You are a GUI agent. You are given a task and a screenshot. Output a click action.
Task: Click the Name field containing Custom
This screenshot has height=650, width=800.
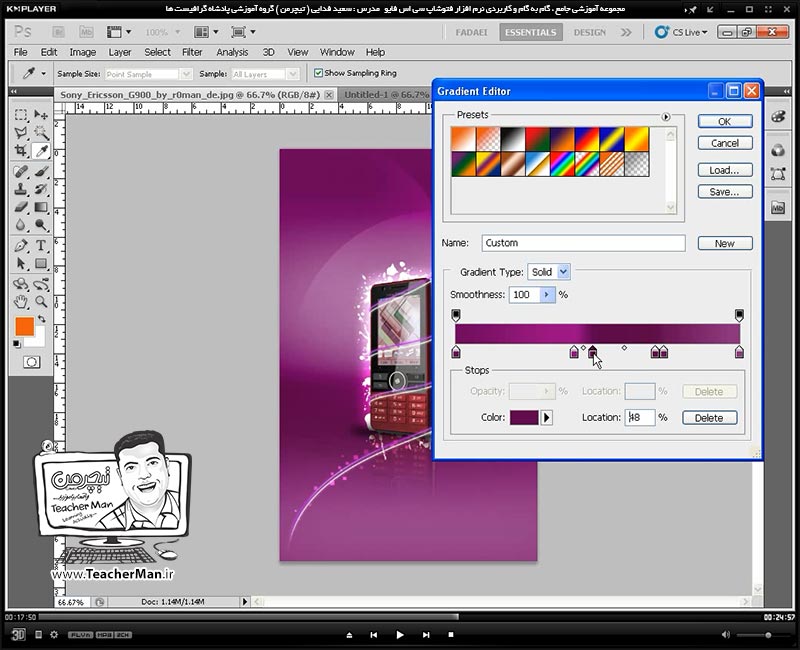(583, 243)
